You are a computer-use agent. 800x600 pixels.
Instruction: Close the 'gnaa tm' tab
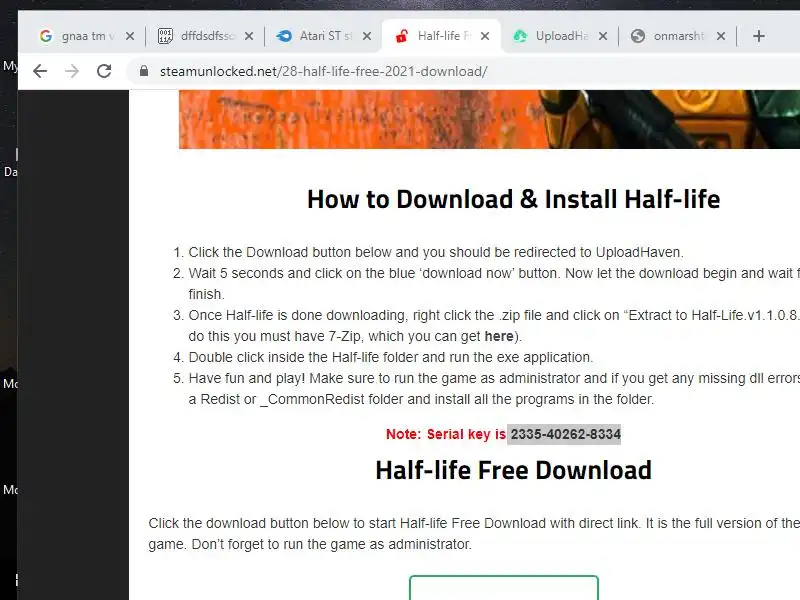pos(130,36)
